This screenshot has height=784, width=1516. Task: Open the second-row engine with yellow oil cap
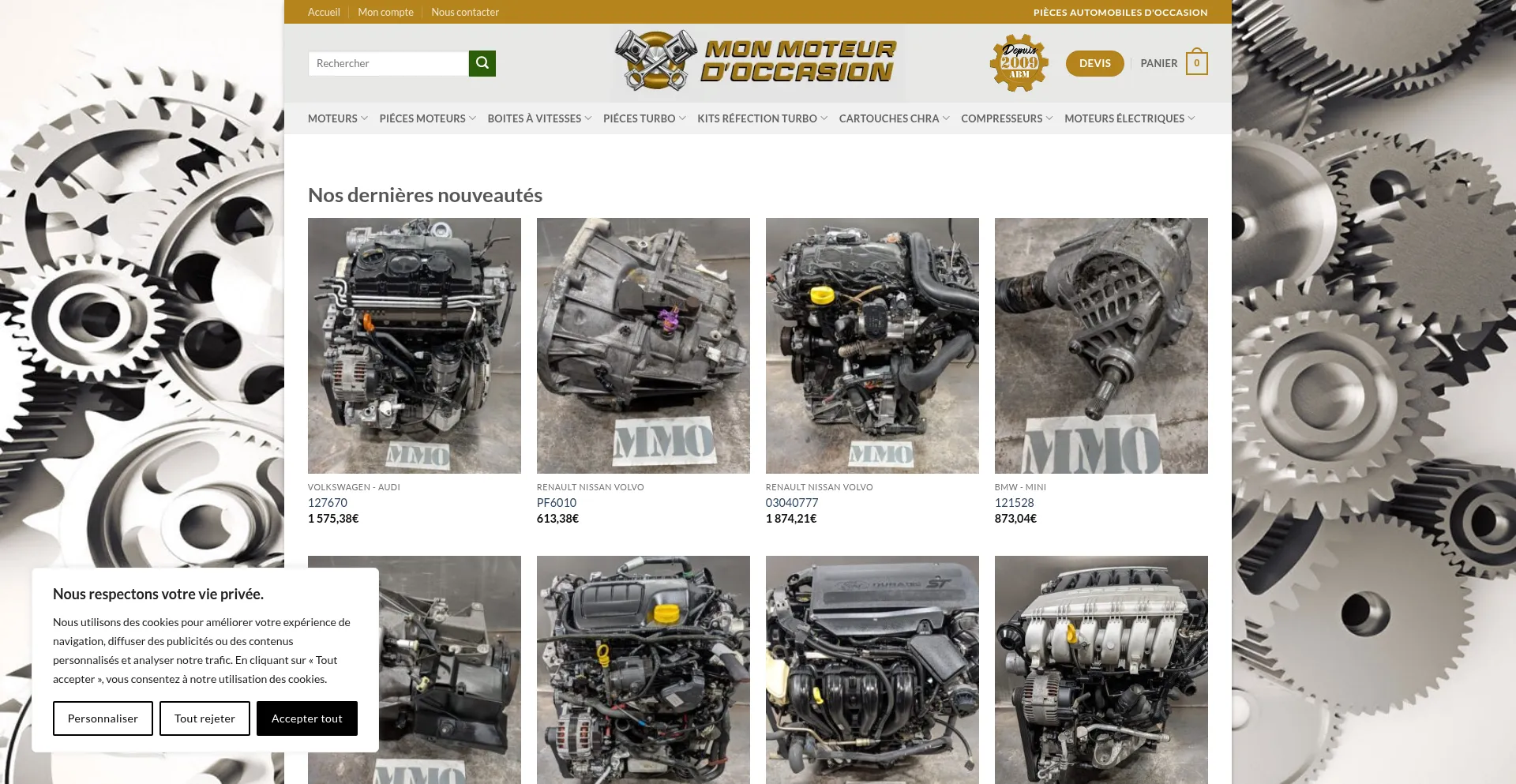click(x=644, y=670)
